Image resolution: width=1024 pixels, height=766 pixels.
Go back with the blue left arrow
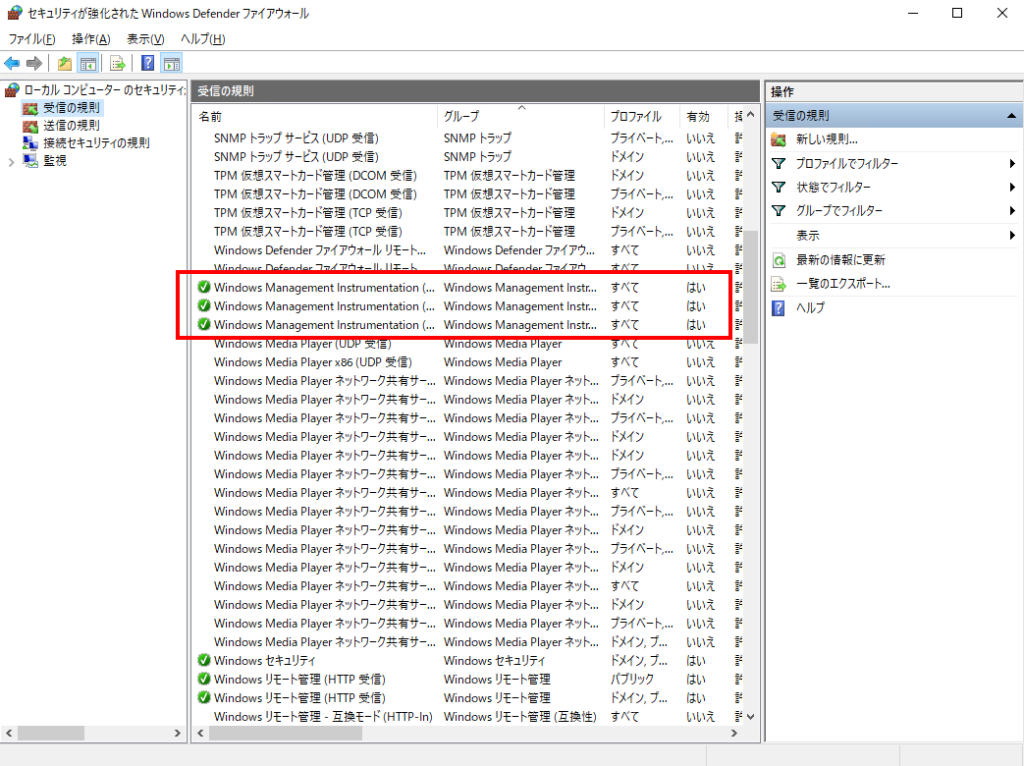[12, 63]
